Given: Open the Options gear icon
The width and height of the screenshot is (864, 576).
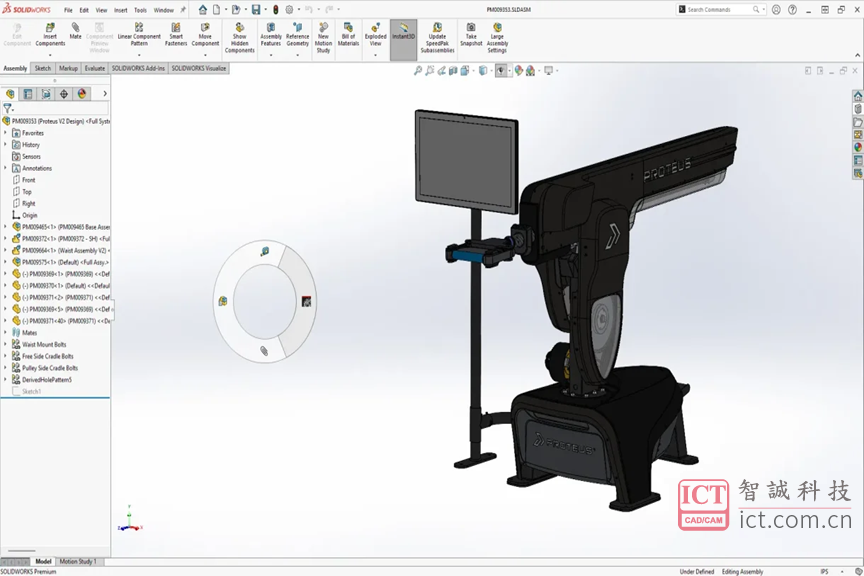Looking at the screenshot, I should click(289, 9).
